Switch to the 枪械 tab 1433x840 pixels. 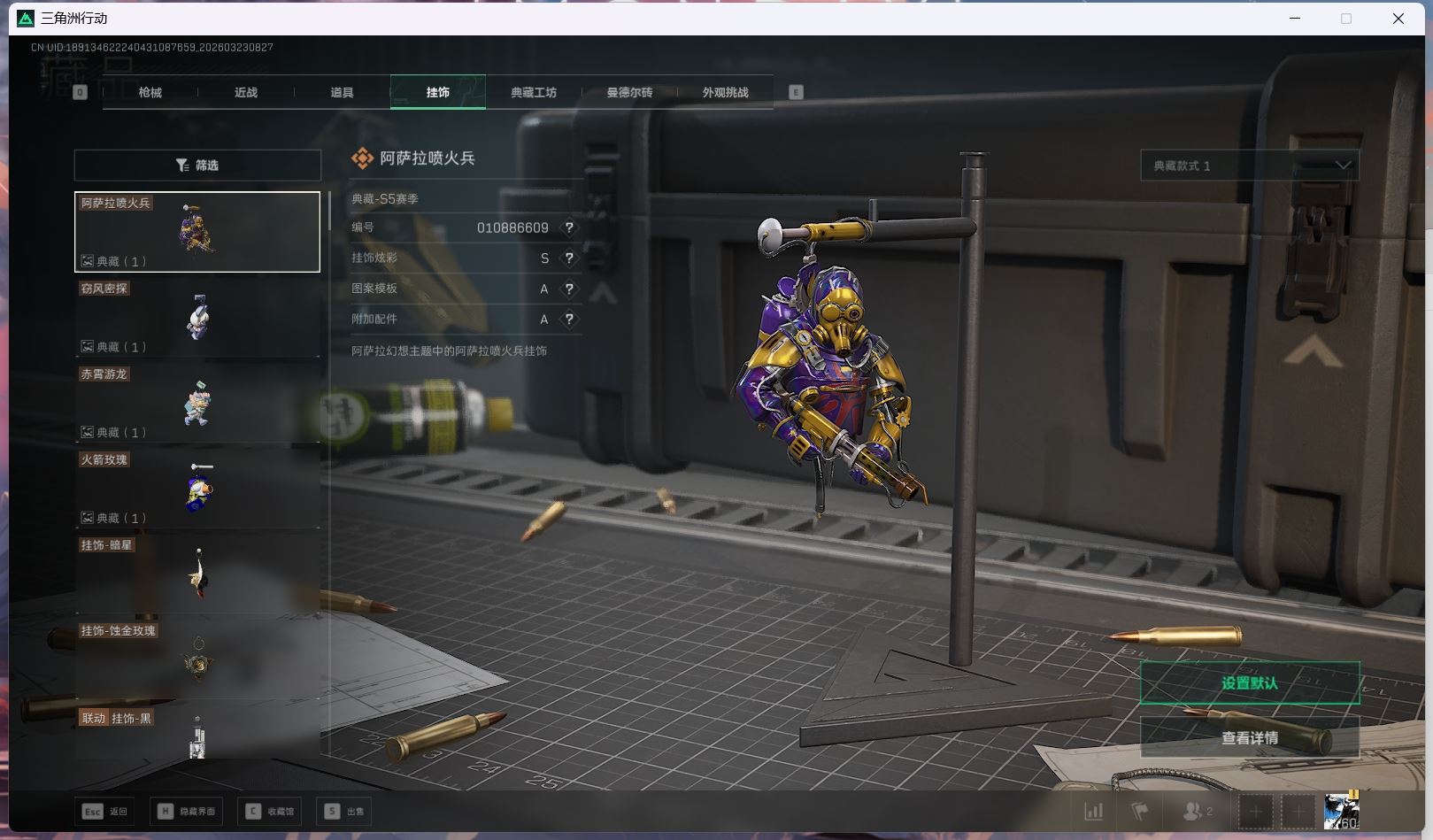[x=150, y=92]
